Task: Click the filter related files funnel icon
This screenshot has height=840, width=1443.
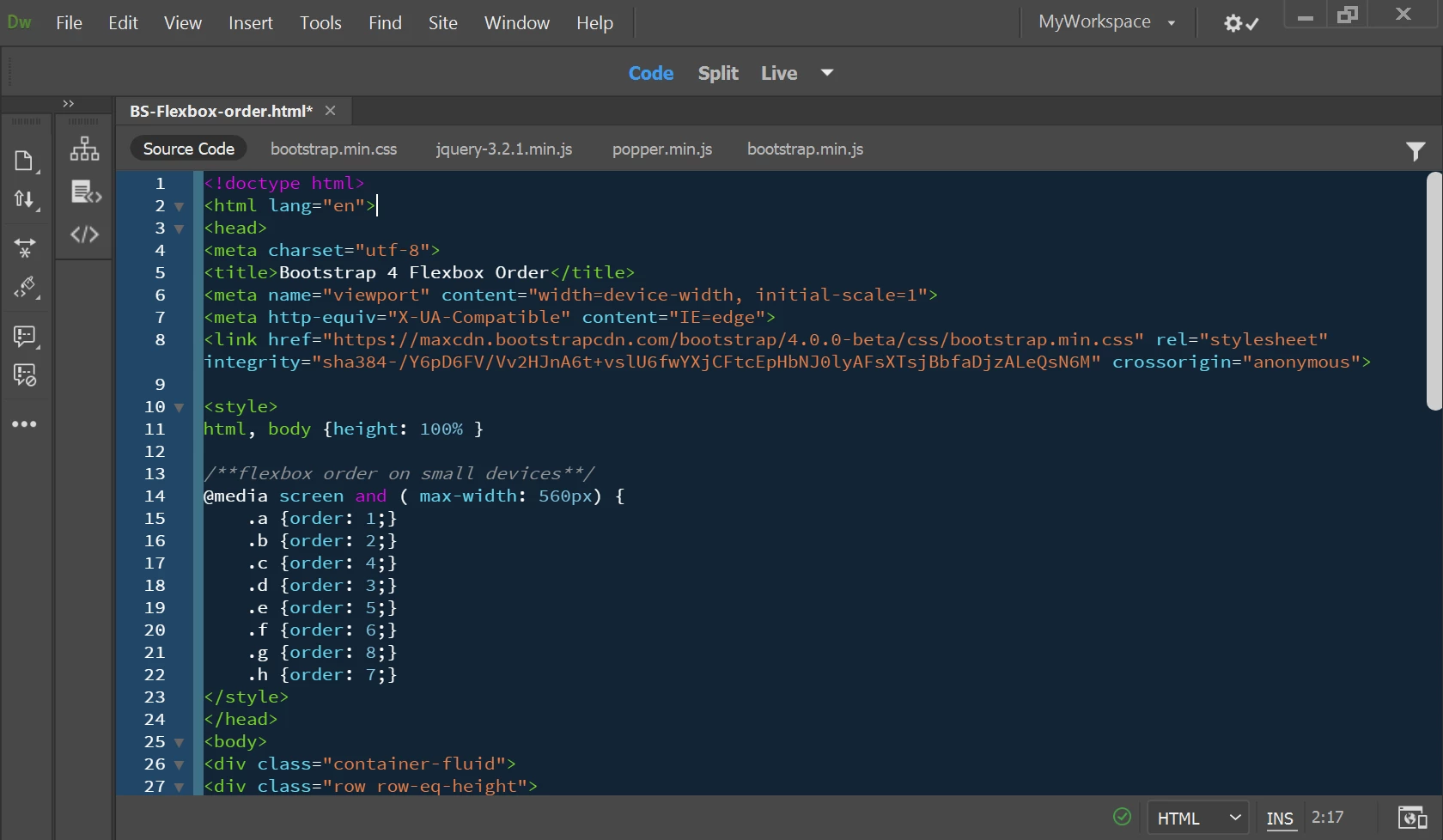Action: coord(1416,151)
